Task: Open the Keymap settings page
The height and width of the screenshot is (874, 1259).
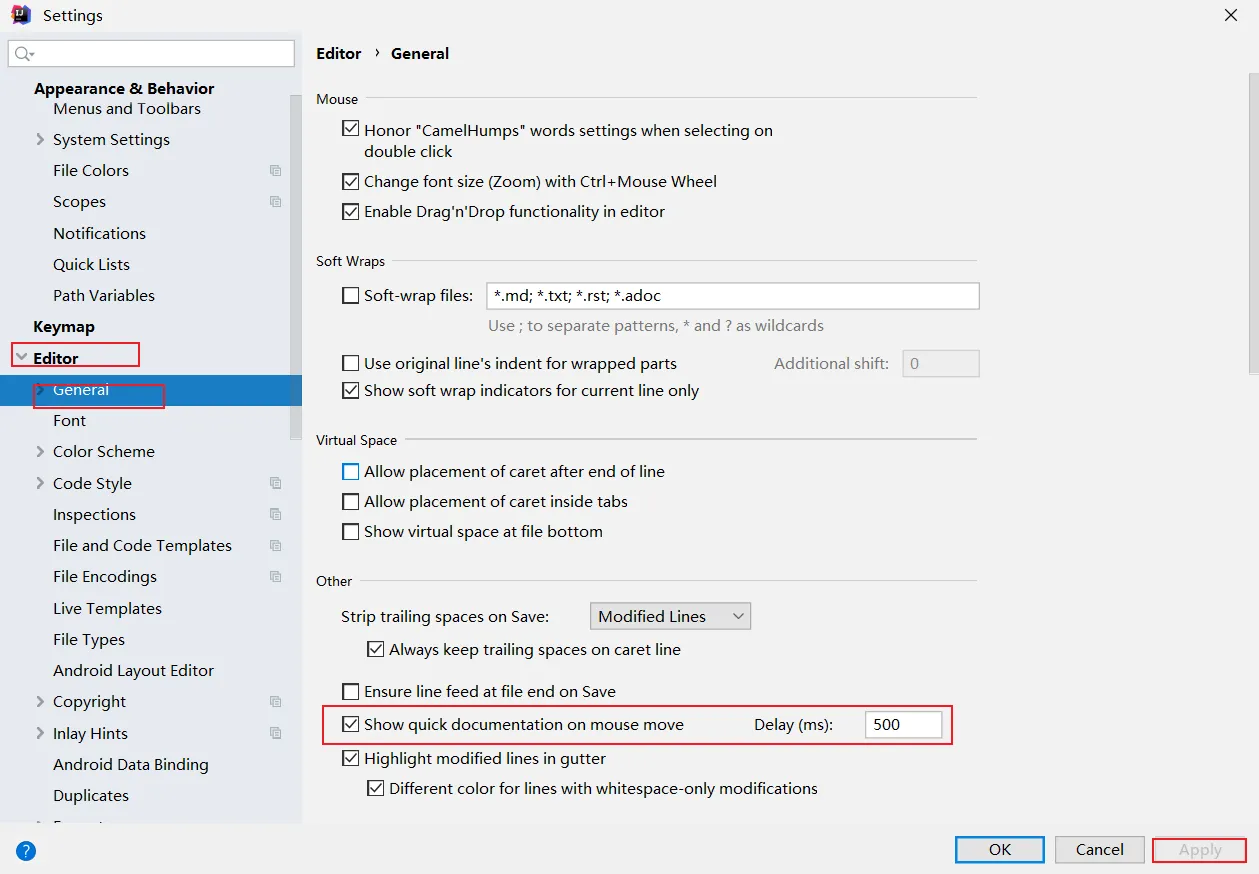Action: pos(64,327)
